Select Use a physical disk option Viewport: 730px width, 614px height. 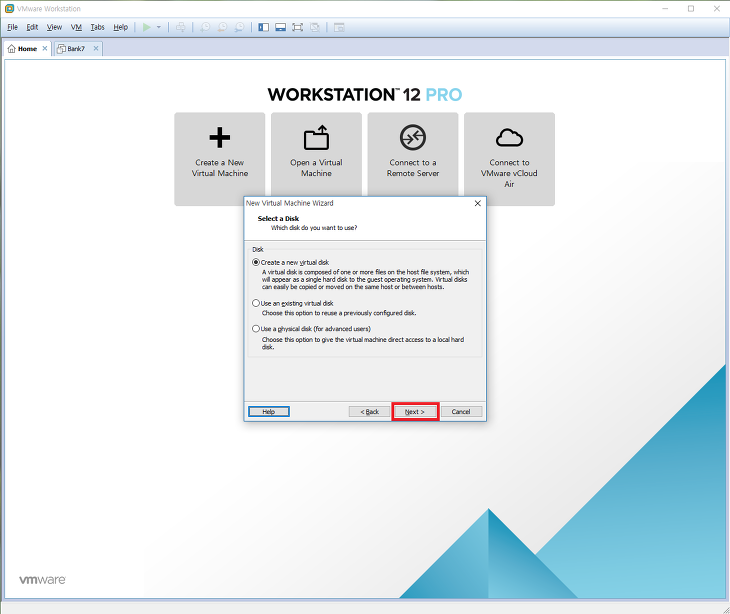[x=311, y=329]
